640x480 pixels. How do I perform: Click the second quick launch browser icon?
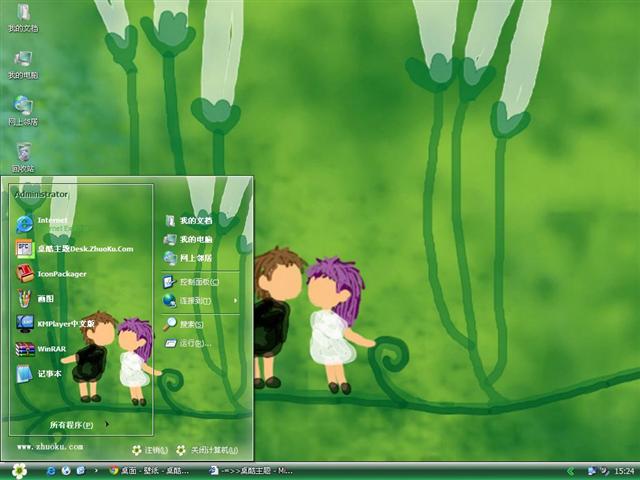[66, 471]
